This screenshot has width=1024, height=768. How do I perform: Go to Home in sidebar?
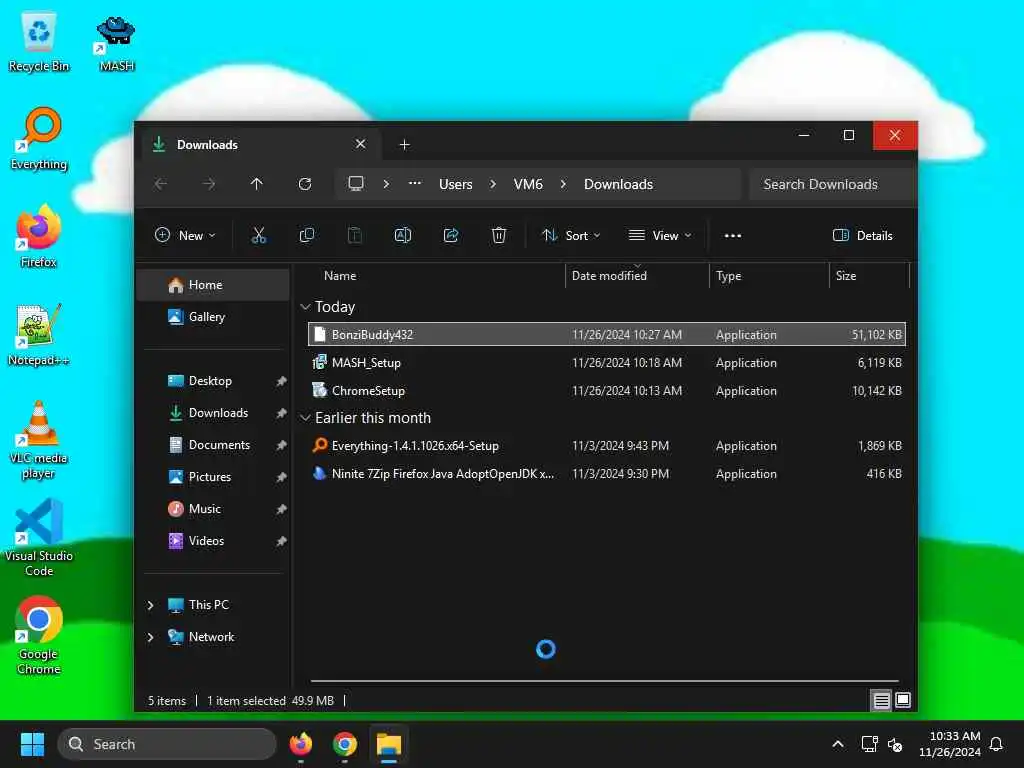(x=213, y=285)
